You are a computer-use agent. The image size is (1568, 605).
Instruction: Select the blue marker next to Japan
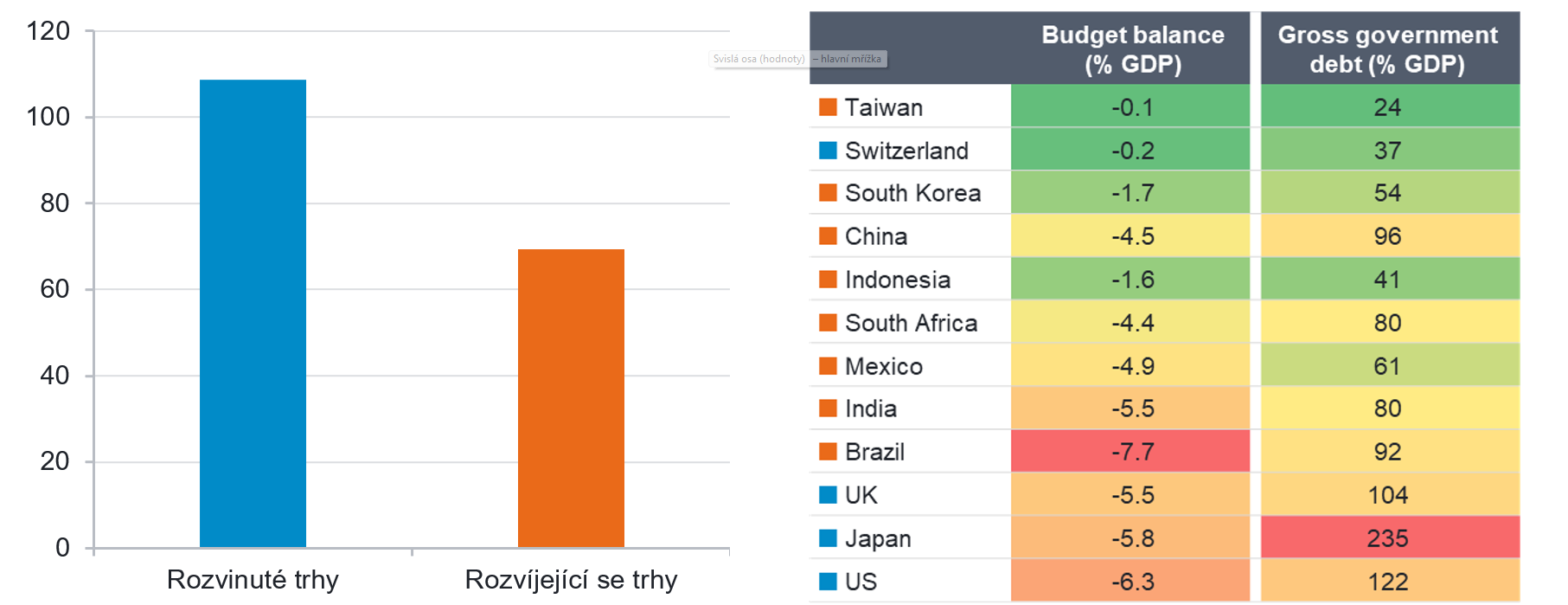click(x=828, y=538)
